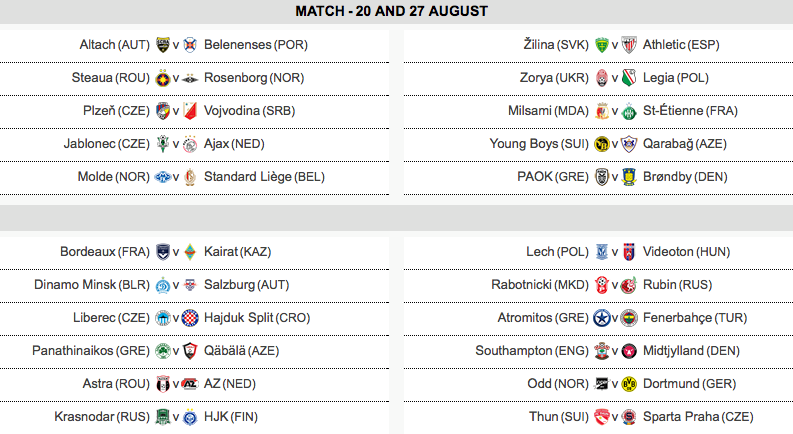Click the Athletic Bilbao striped crest
Viewport: 793px width, 434px height.
pyautogui.click(x=629, y=45)
